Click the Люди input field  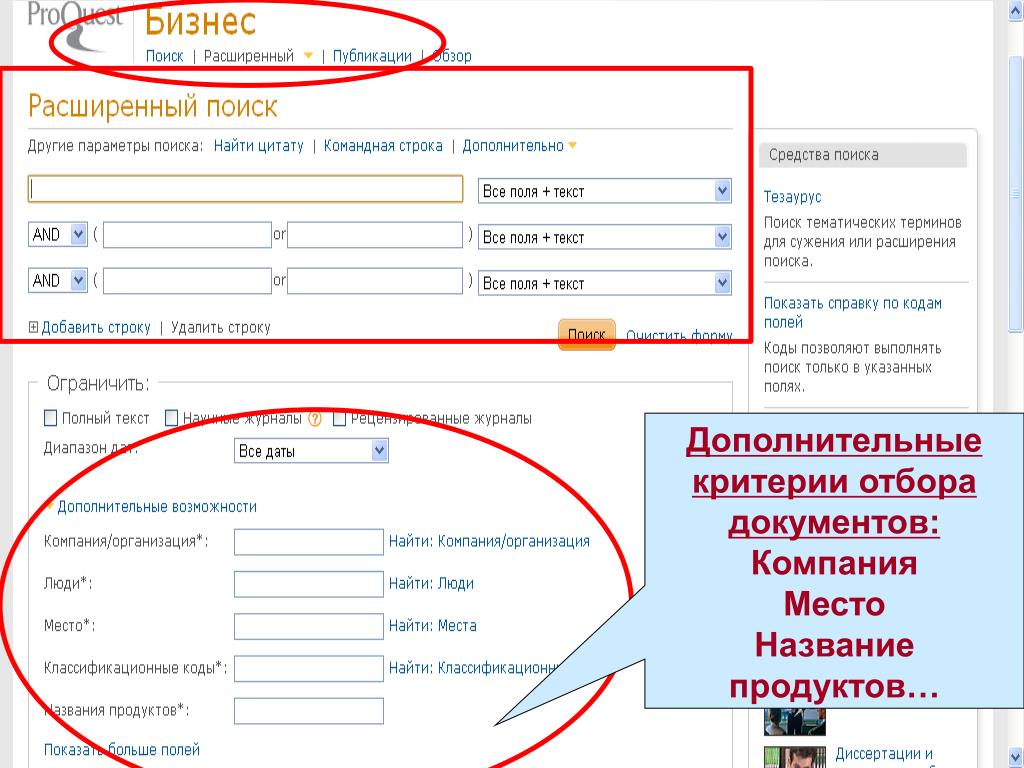click(x=308, y=584)
